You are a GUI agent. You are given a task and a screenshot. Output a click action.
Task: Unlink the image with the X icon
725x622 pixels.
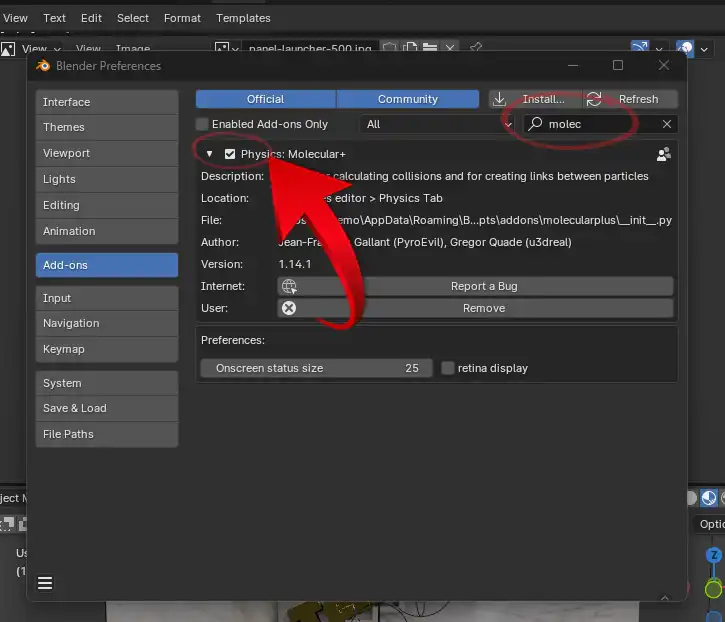(x=450, y=48)
